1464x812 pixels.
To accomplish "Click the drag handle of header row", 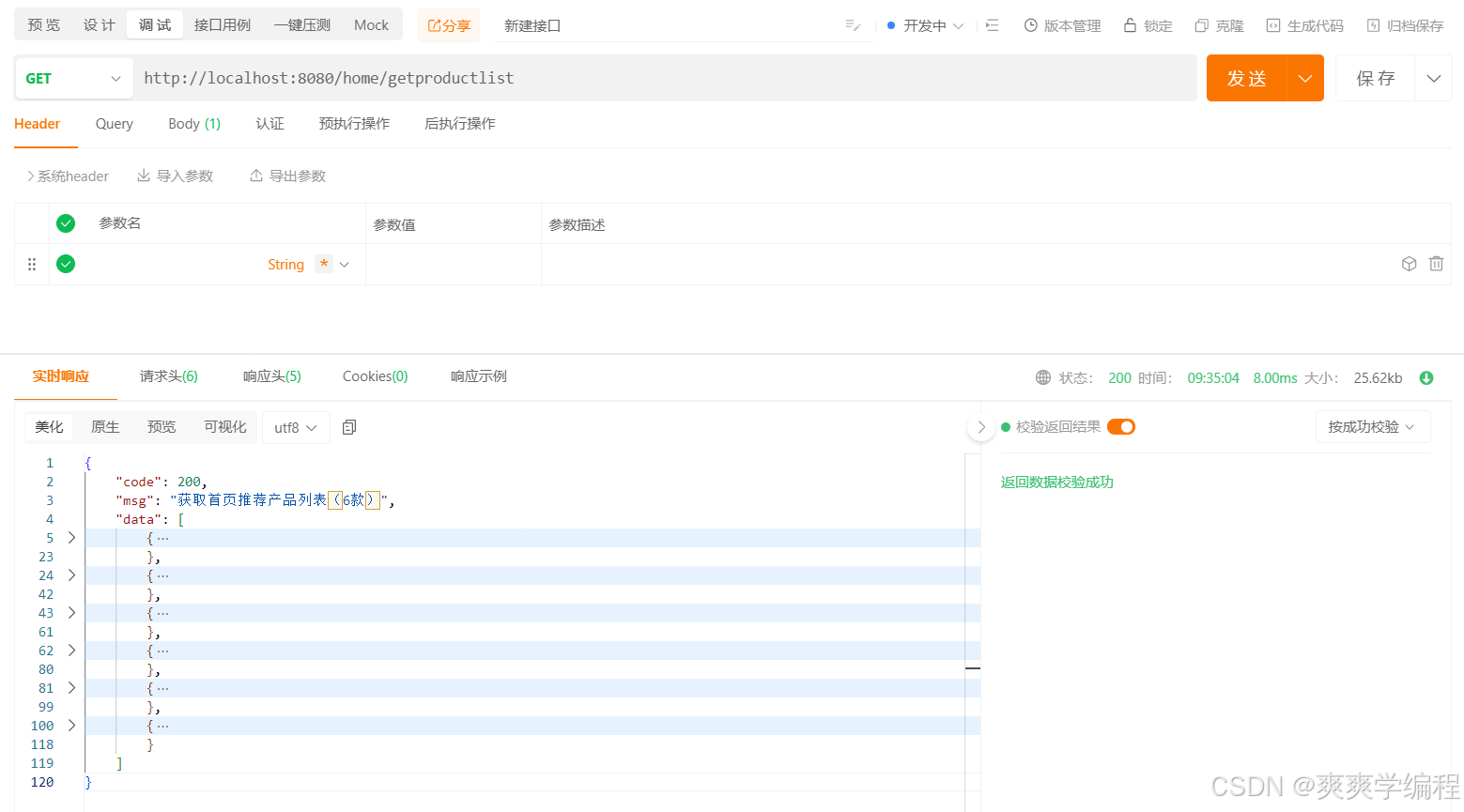I will click(x=32, y=265).
